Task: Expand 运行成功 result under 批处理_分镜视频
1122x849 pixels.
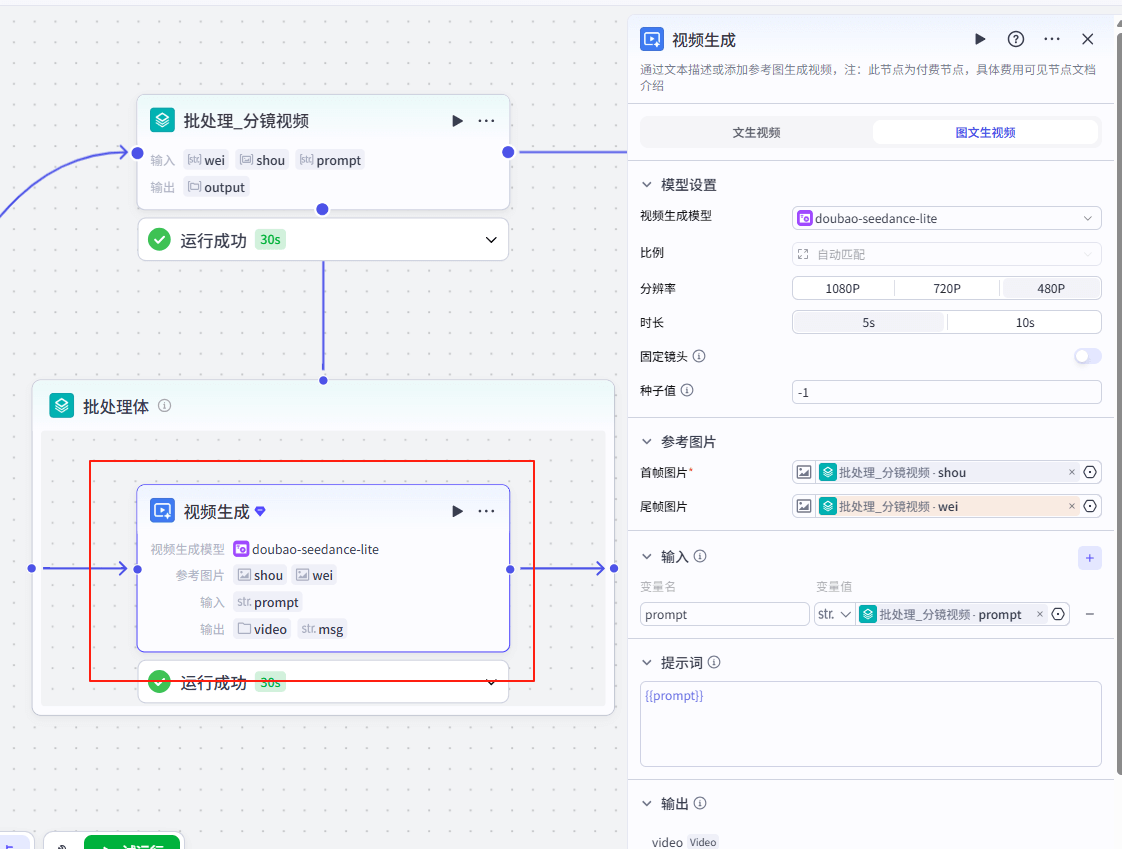Action: pos(491,240)
